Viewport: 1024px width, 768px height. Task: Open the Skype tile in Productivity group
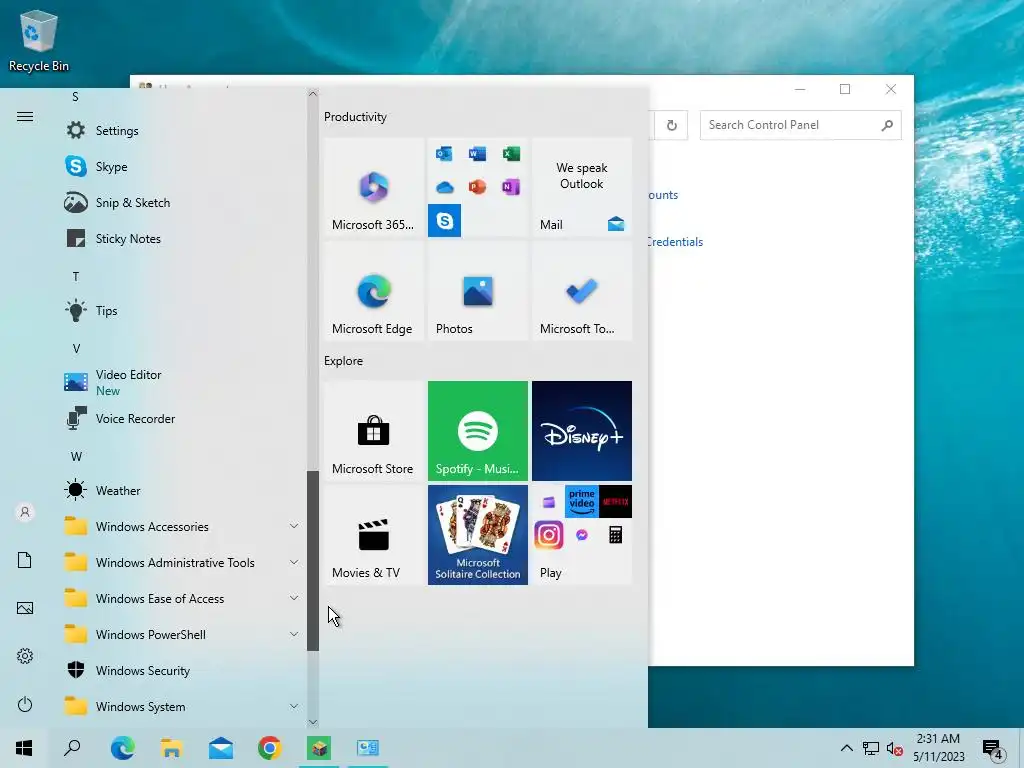(x=445, y=220)
